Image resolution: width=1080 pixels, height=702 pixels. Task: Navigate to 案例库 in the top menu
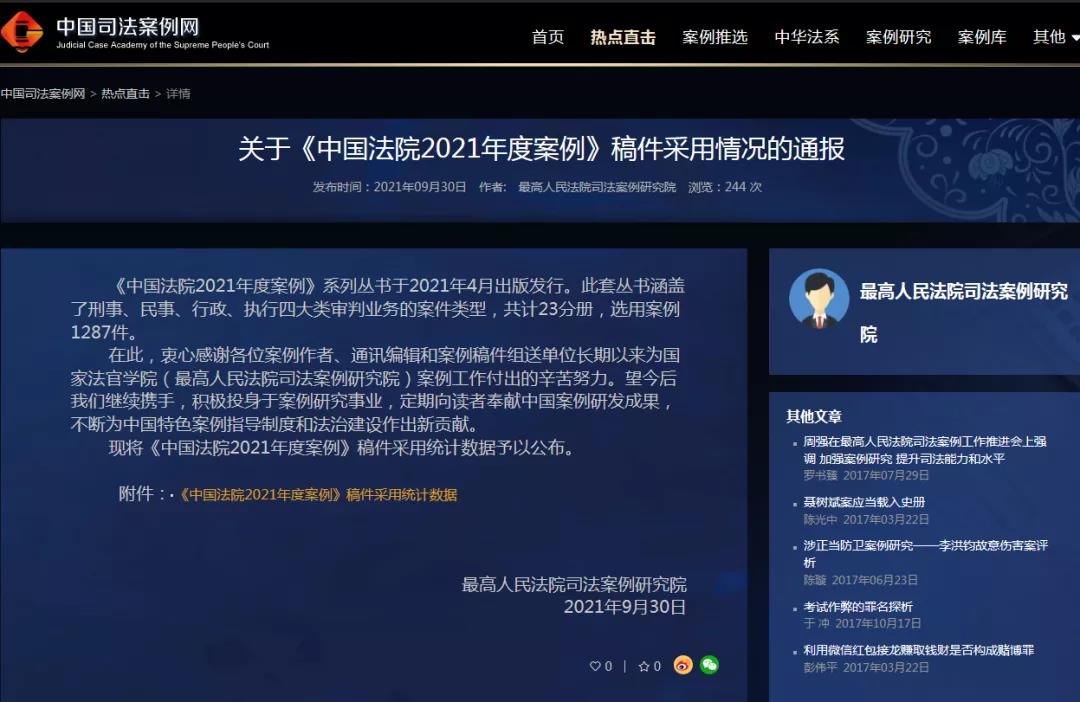tap(982, 37)
